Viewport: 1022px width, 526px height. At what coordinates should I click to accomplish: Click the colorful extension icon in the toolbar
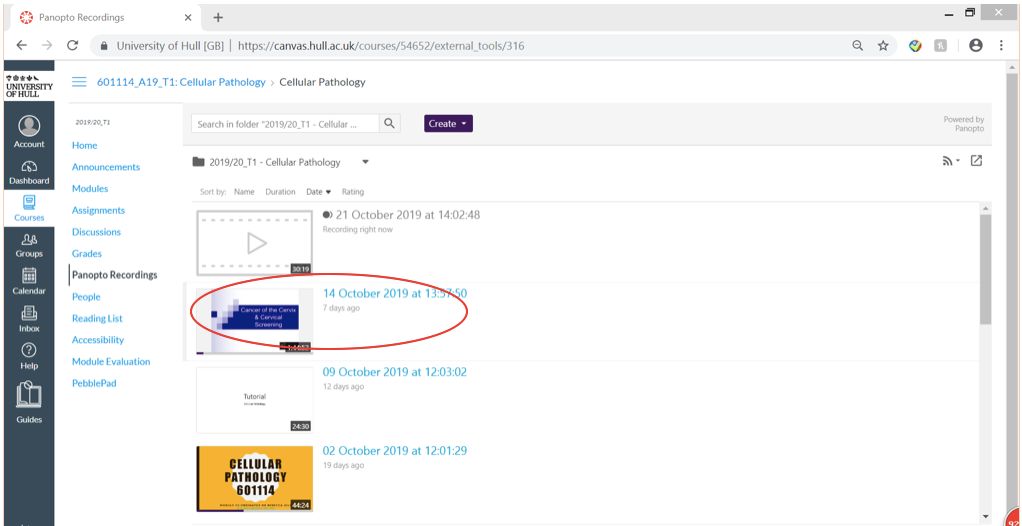click(x=916, y=46)
